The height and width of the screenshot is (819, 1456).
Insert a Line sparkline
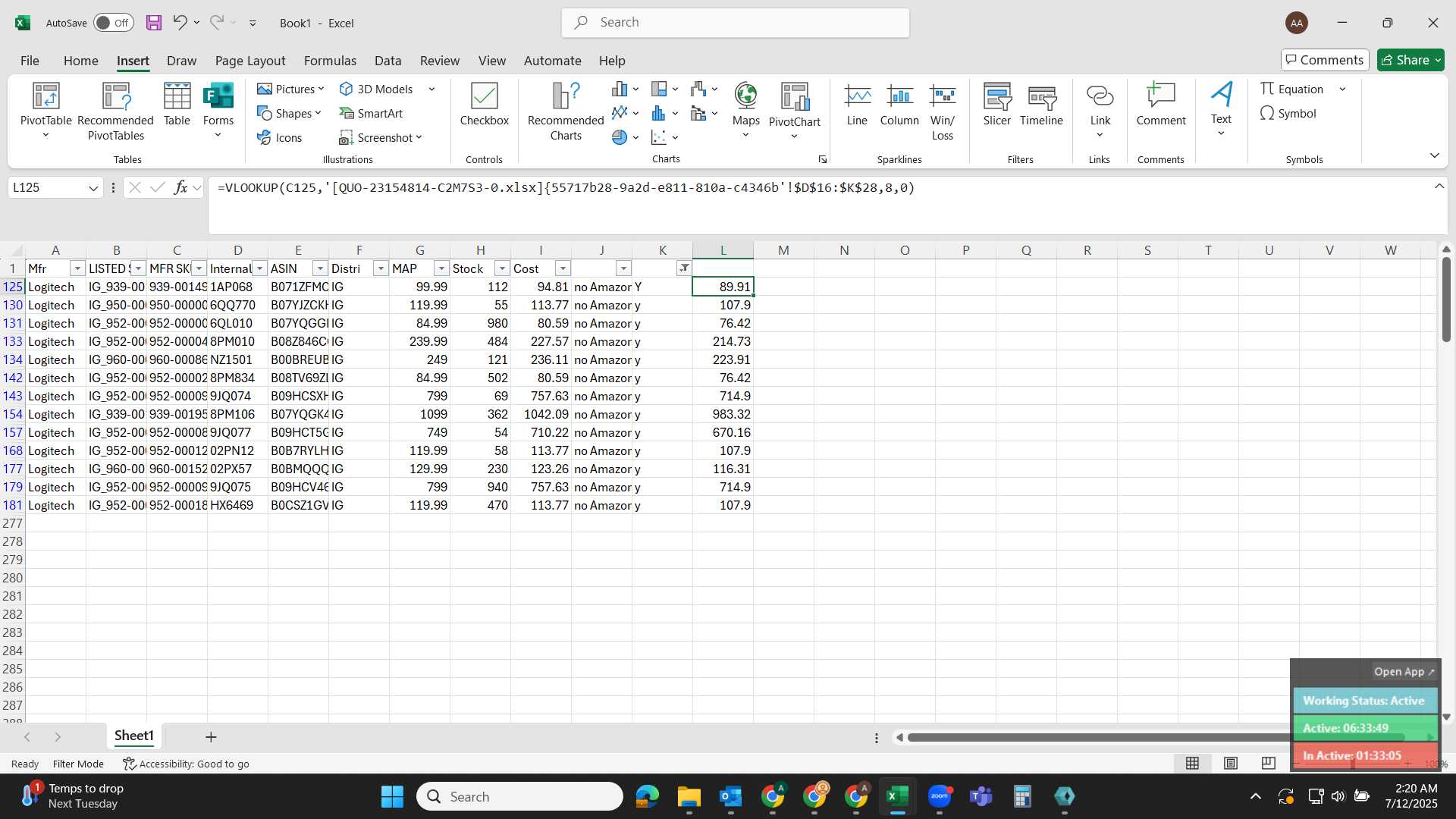pyautogui.click(x=857, y=105)
